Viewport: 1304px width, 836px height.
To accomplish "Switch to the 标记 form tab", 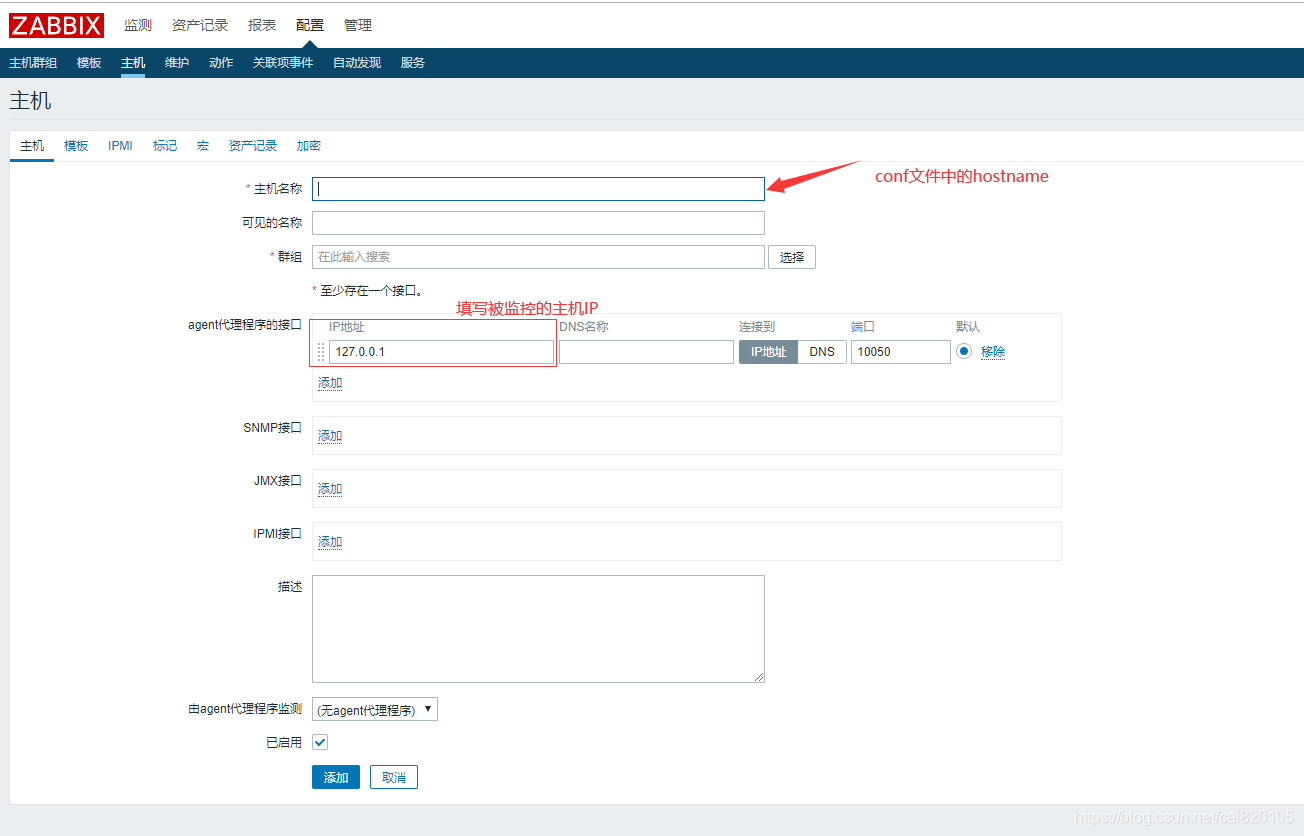I will (165, 146).
